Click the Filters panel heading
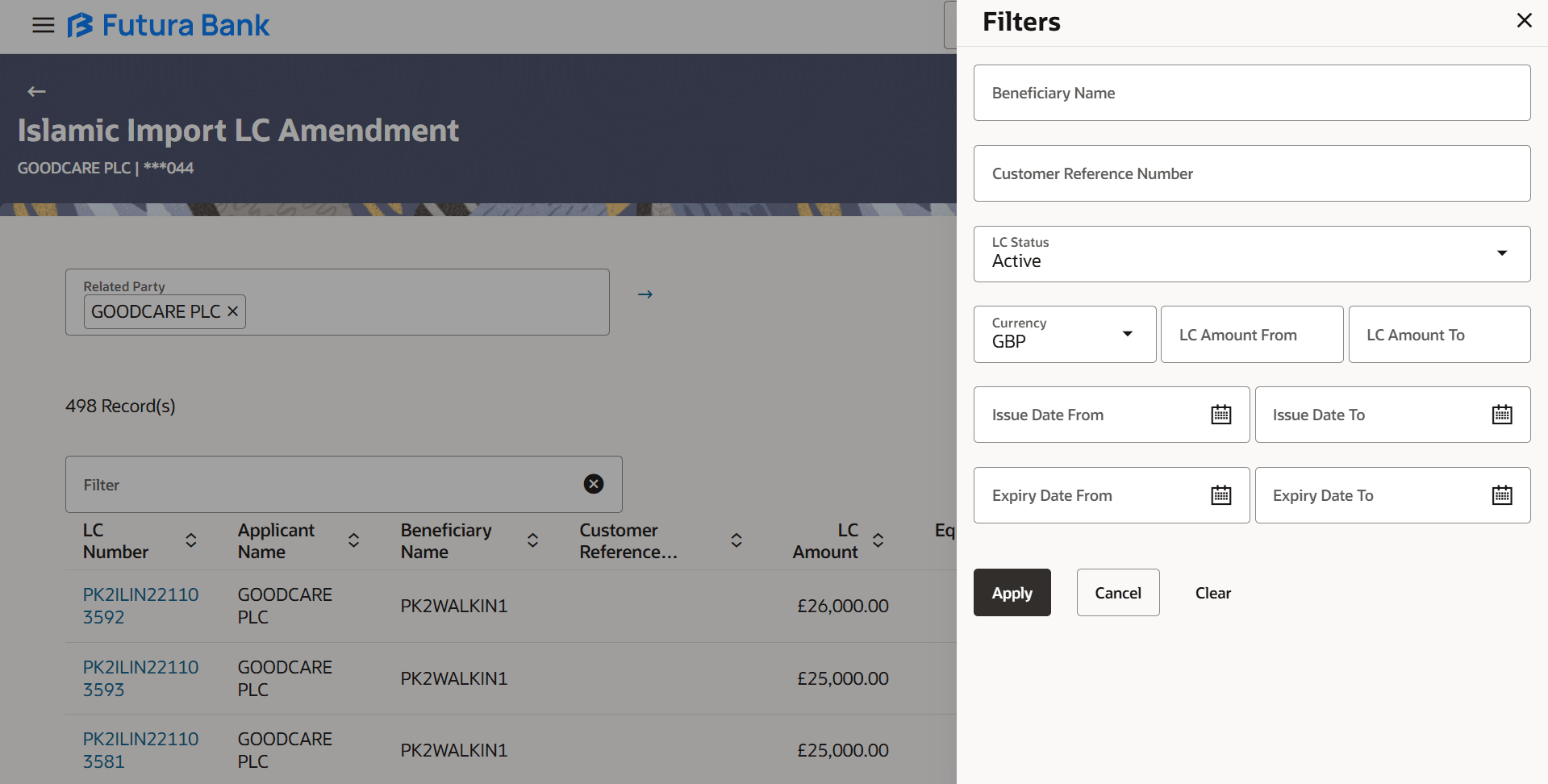1548x784 pixels. point(1021,22)
